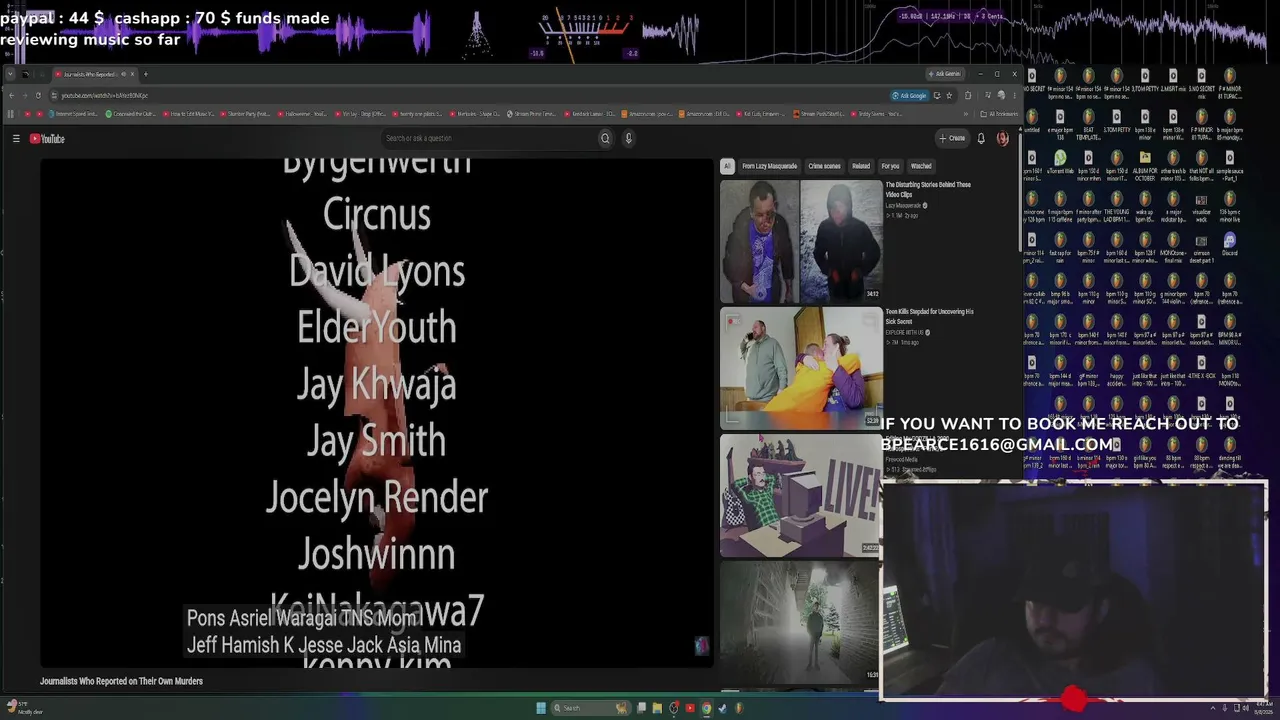Image resolution: width=1280 pixels, height=720 pixels.
Task: Open the Chrome extensions puzzle icon
Action: 968,96
